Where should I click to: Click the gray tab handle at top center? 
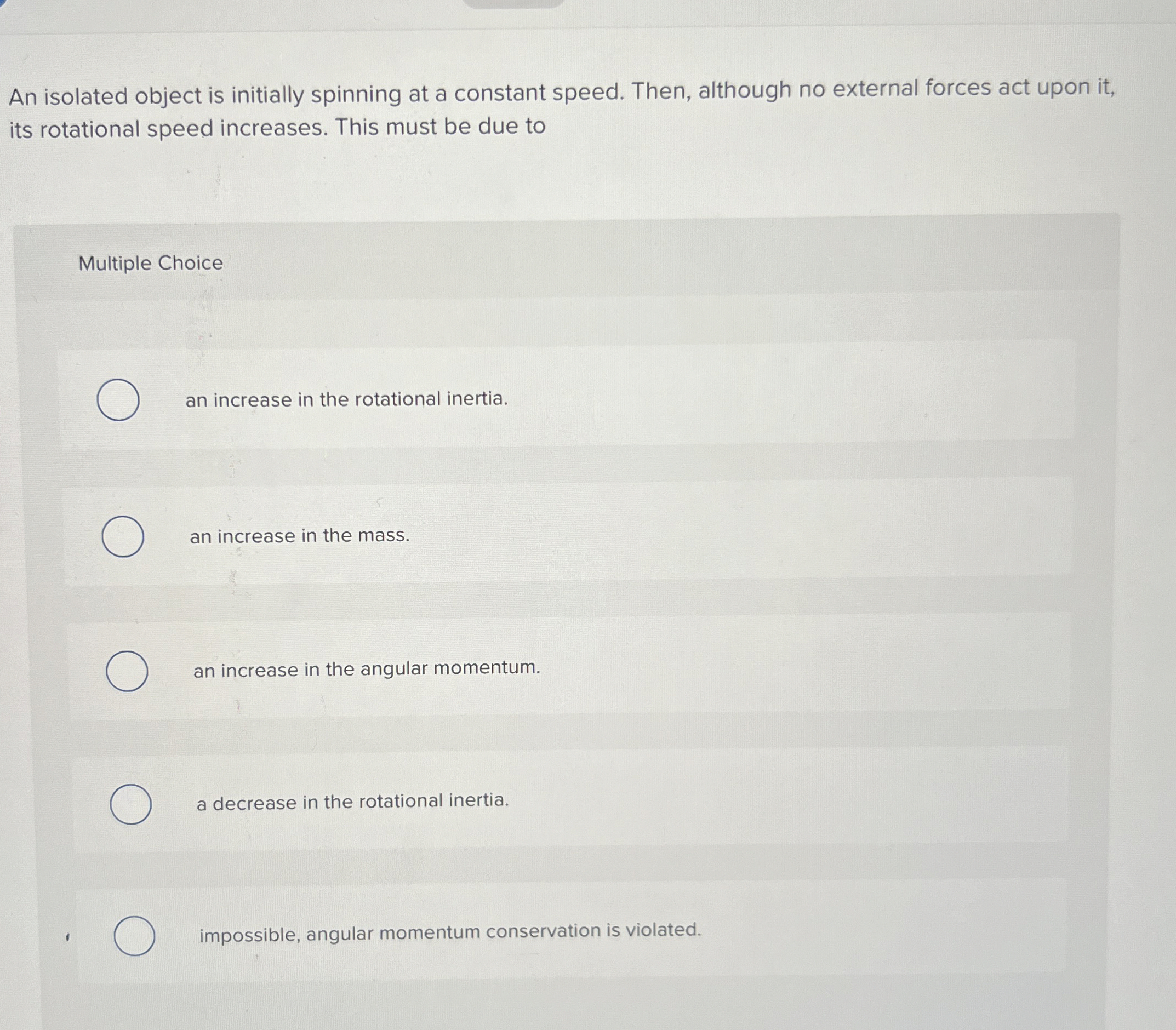513,3
